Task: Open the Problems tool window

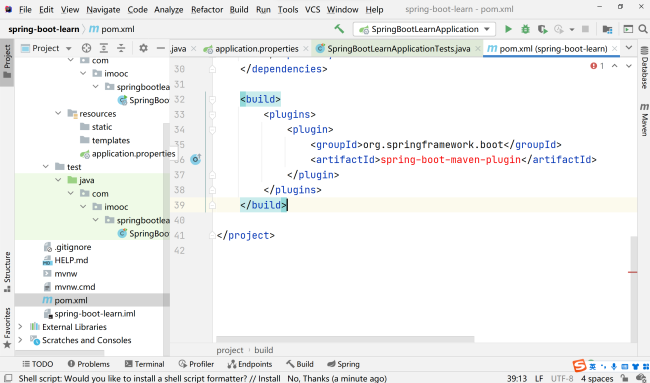Action: 89,364
